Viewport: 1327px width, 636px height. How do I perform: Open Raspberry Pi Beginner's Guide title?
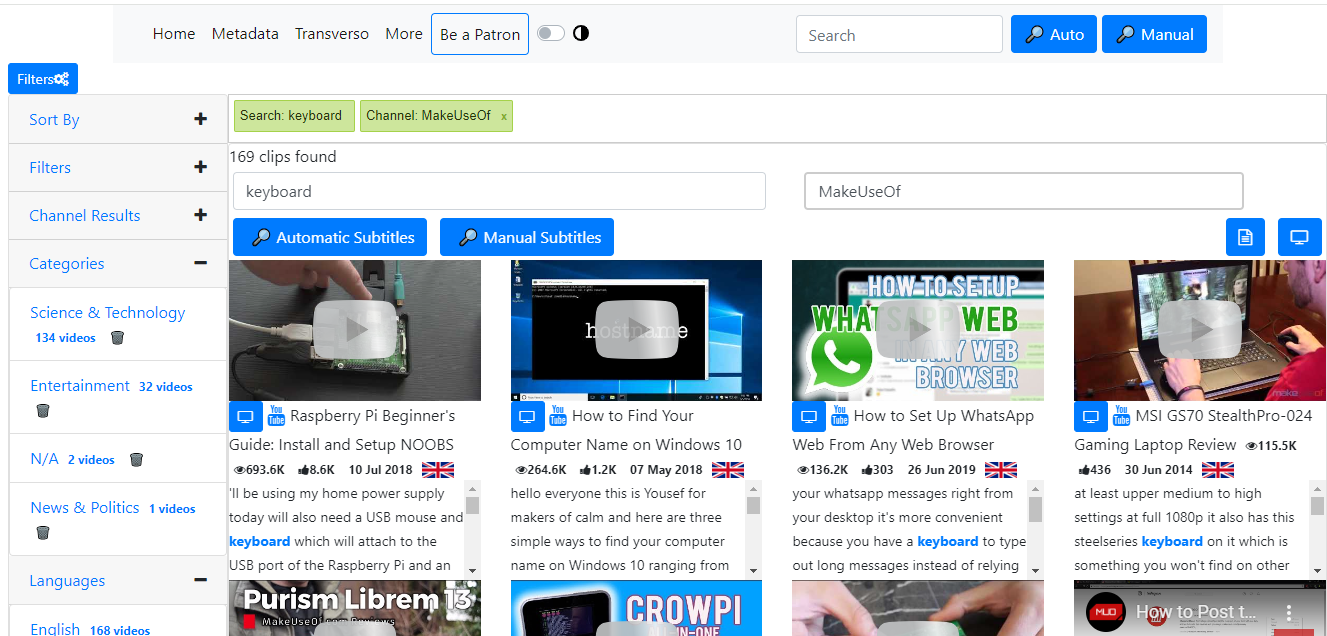342,430
